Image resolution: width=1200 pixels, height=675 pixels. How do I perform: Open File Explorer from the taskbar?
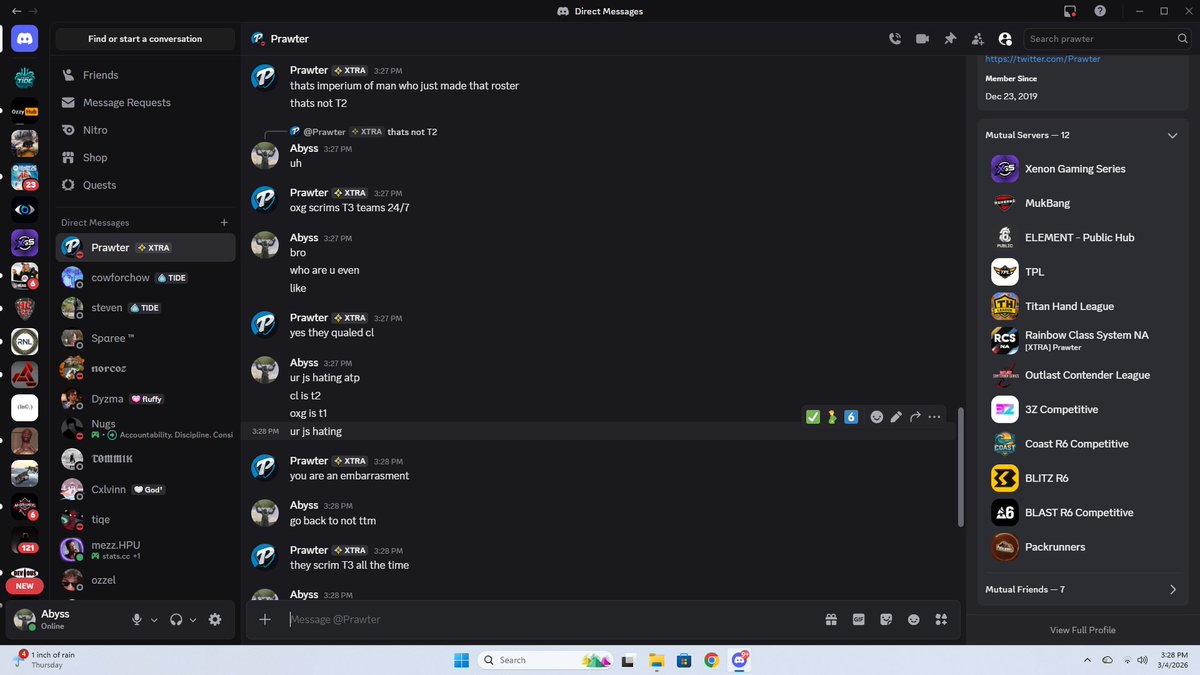[x=656, y=660]
